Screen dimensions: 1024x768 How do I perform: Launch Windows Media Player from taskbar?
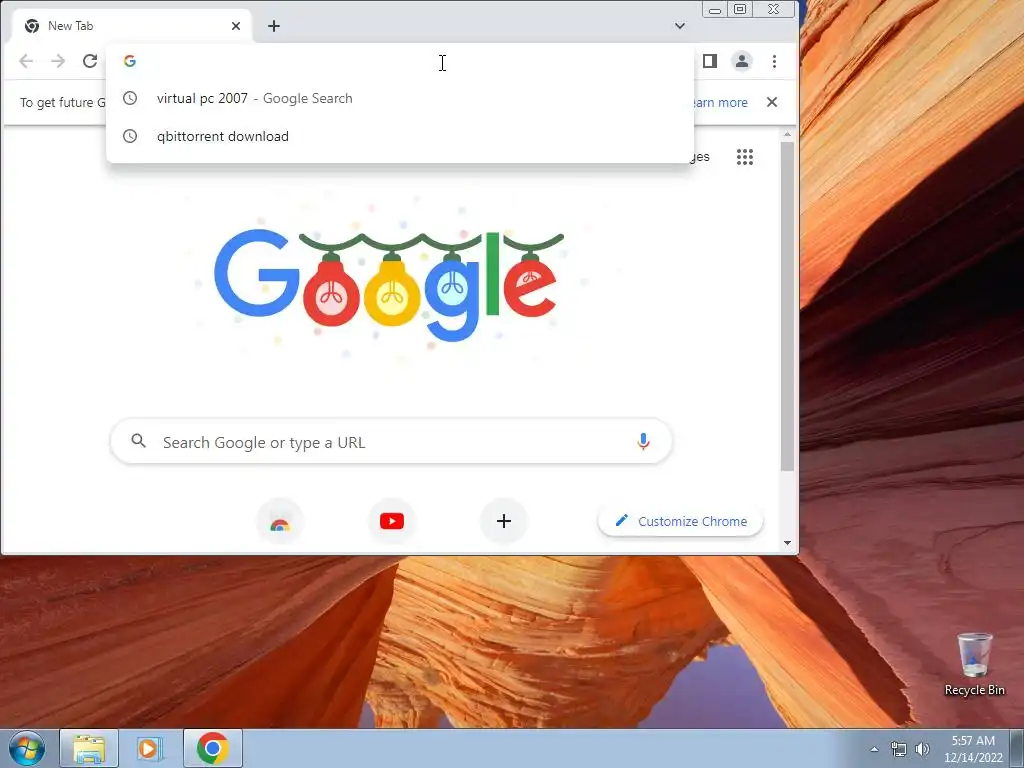click(x=149, y=748)
